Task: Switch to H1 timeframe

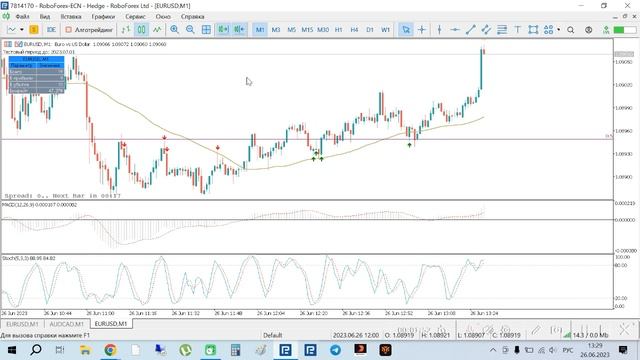Action: (x=338, y=30)
